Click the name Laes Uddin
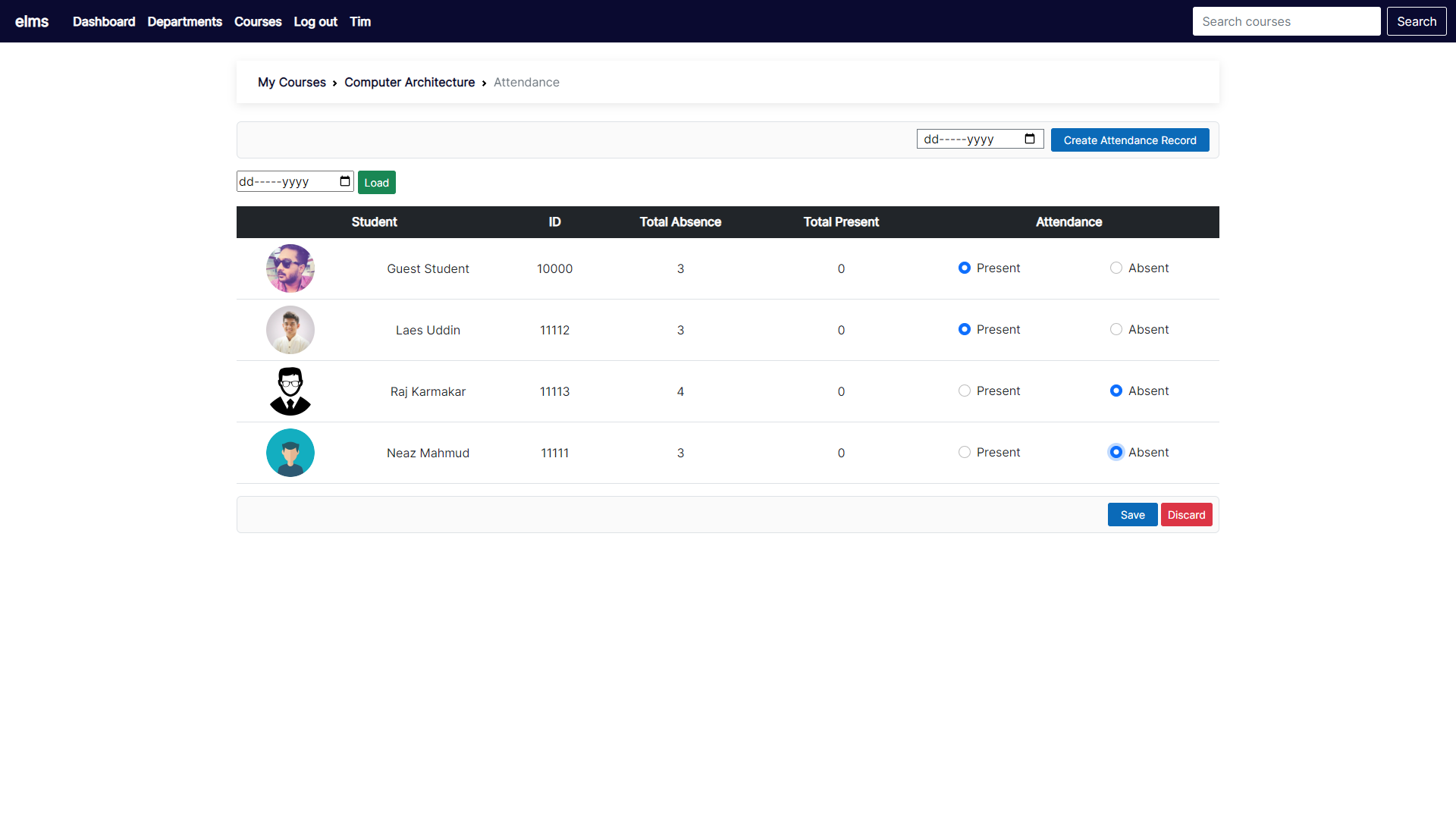This screenshot has width=1456, height=819. click(x=428, y=330)
